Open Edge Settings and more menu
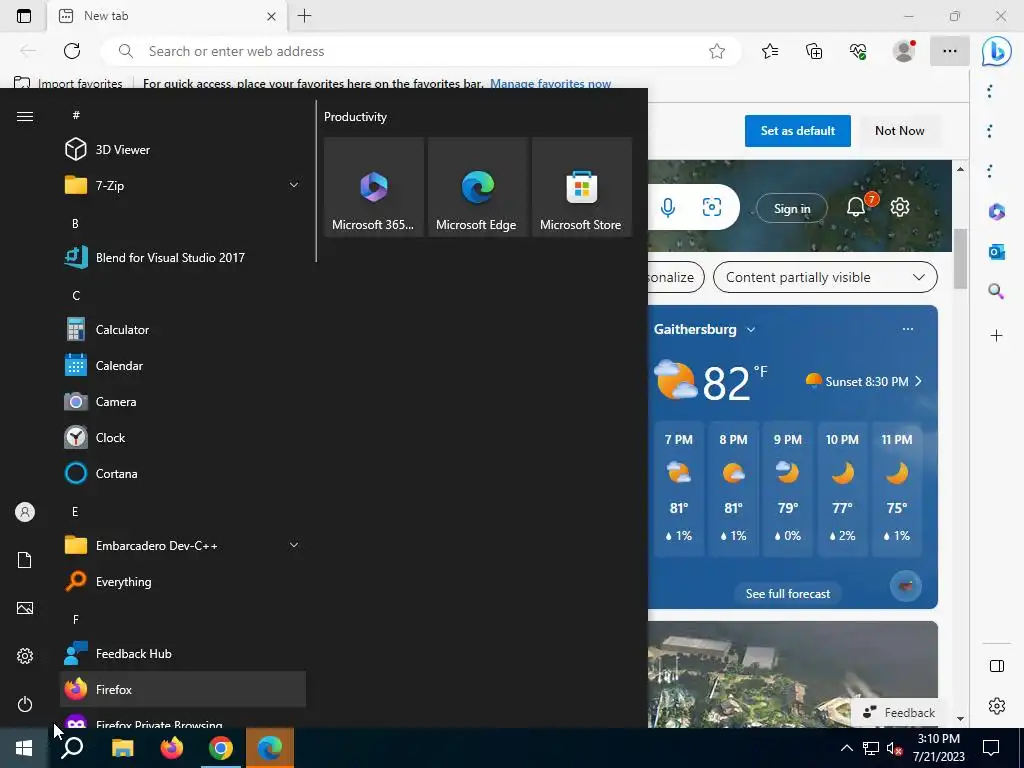Image resolution: width=1024 pixels, height=768 pixels. [x=950, y=51]
